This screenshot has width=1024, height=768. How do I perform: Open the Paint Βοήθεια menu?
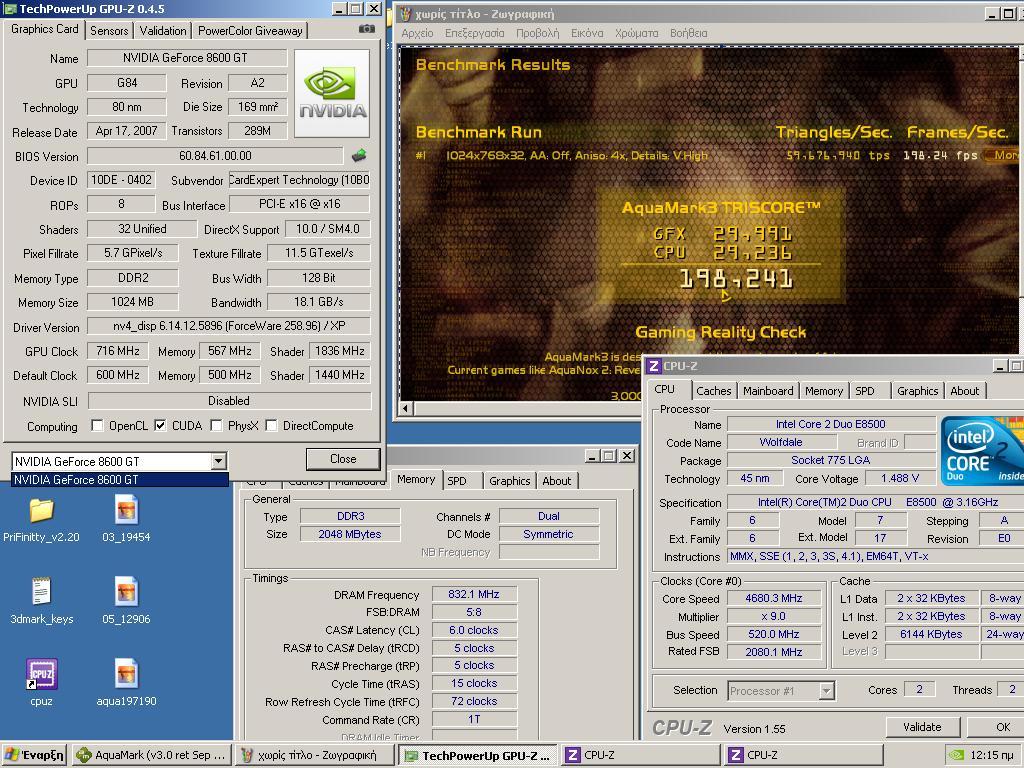[x=689, y=33]
